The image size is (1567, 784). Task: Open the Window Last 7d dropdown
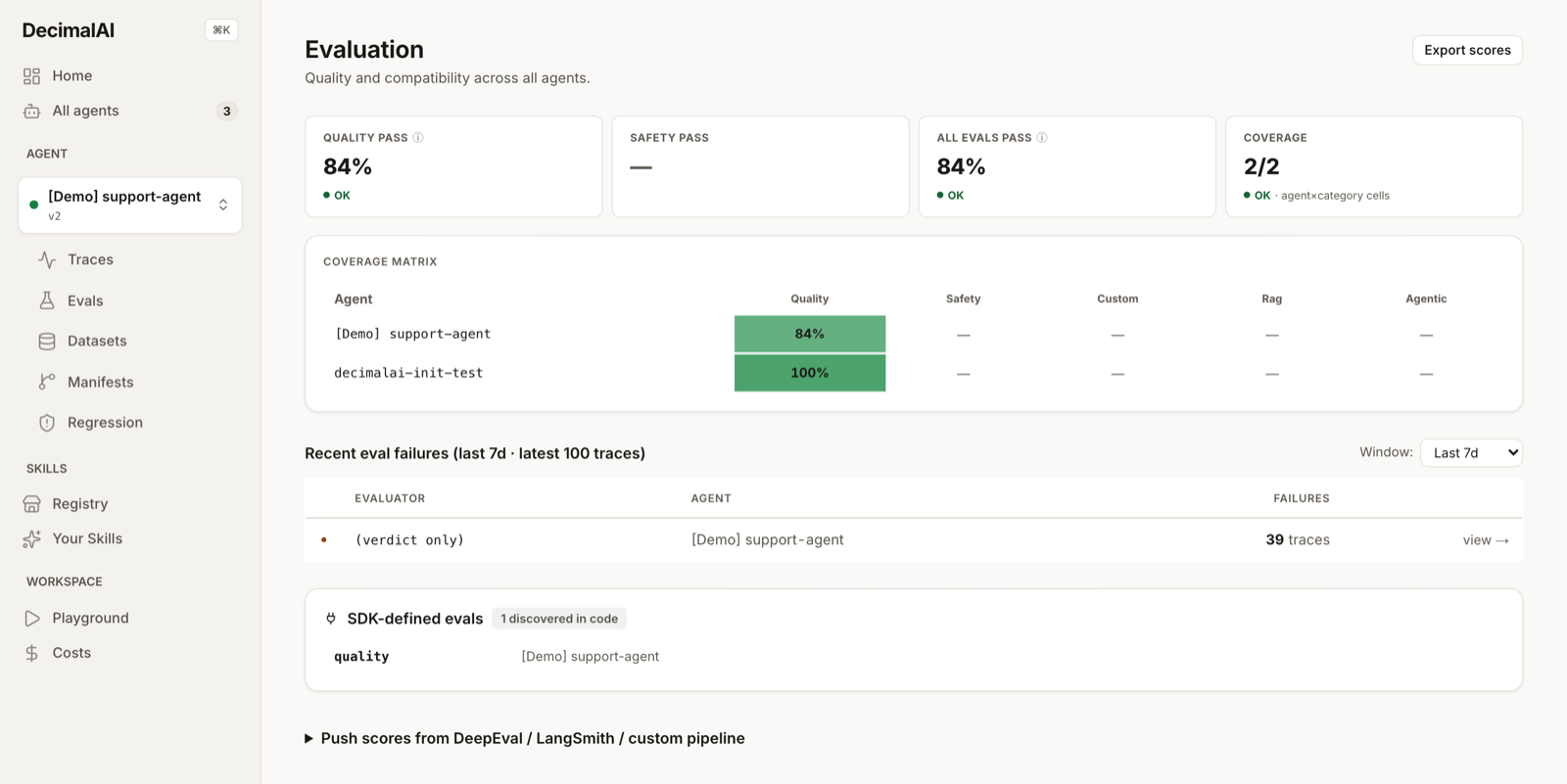coord(1471,452)
